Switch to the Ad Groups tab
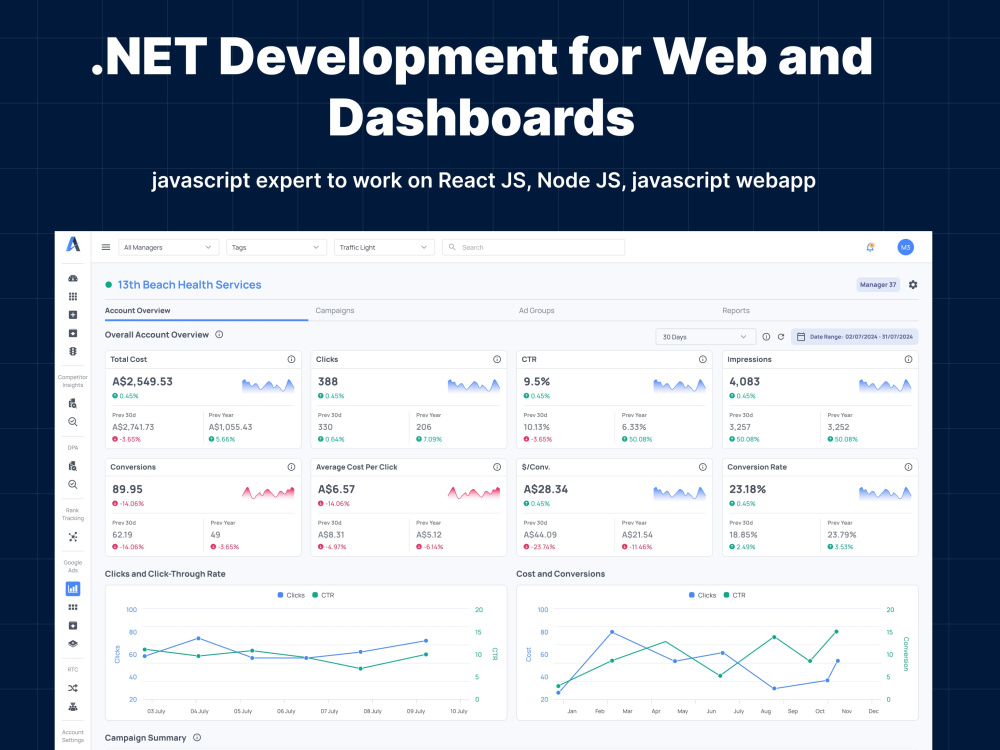Screen dimensions: 1000x750 click(x=536, y=311)
